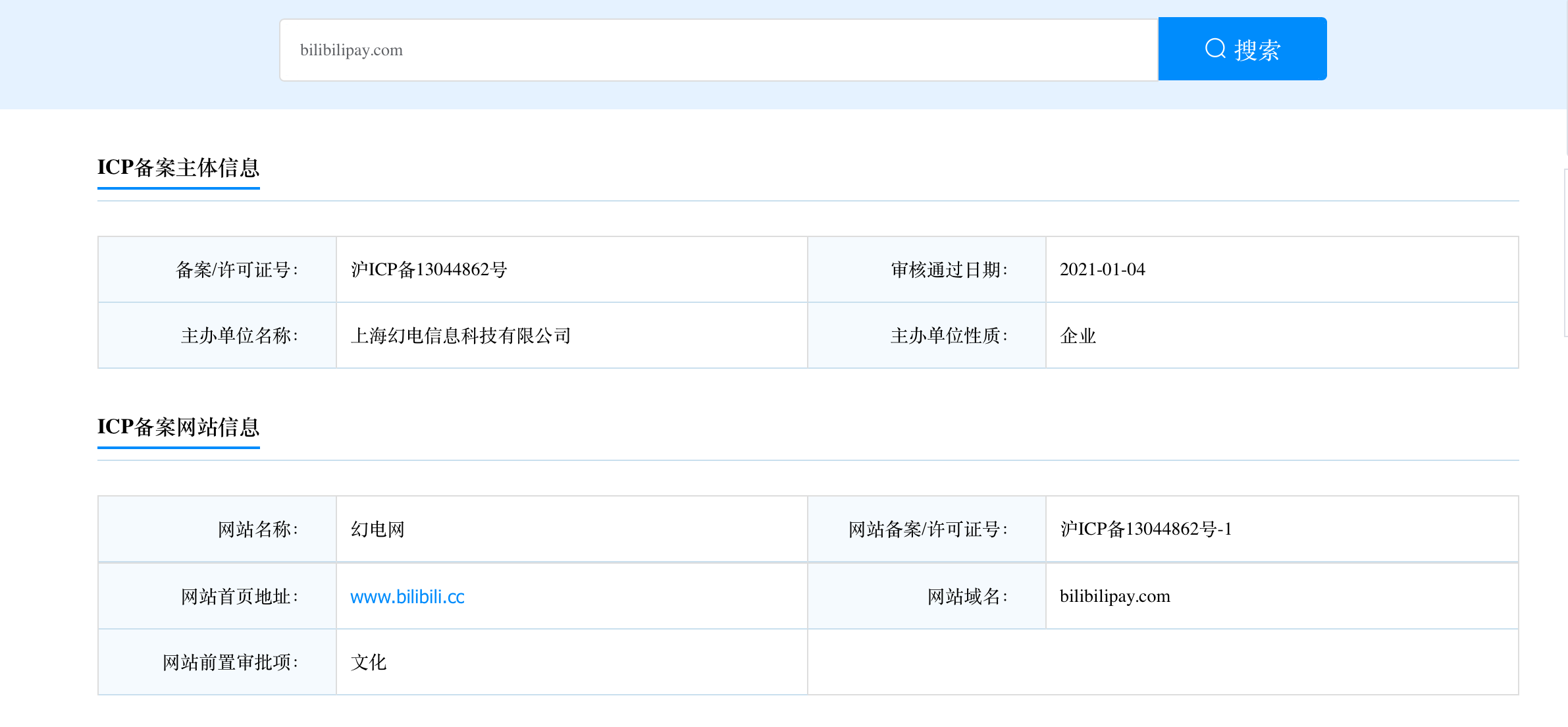Click the bilibilipay.com domain value cell
1568x727 pixels.
[1114, 597]
